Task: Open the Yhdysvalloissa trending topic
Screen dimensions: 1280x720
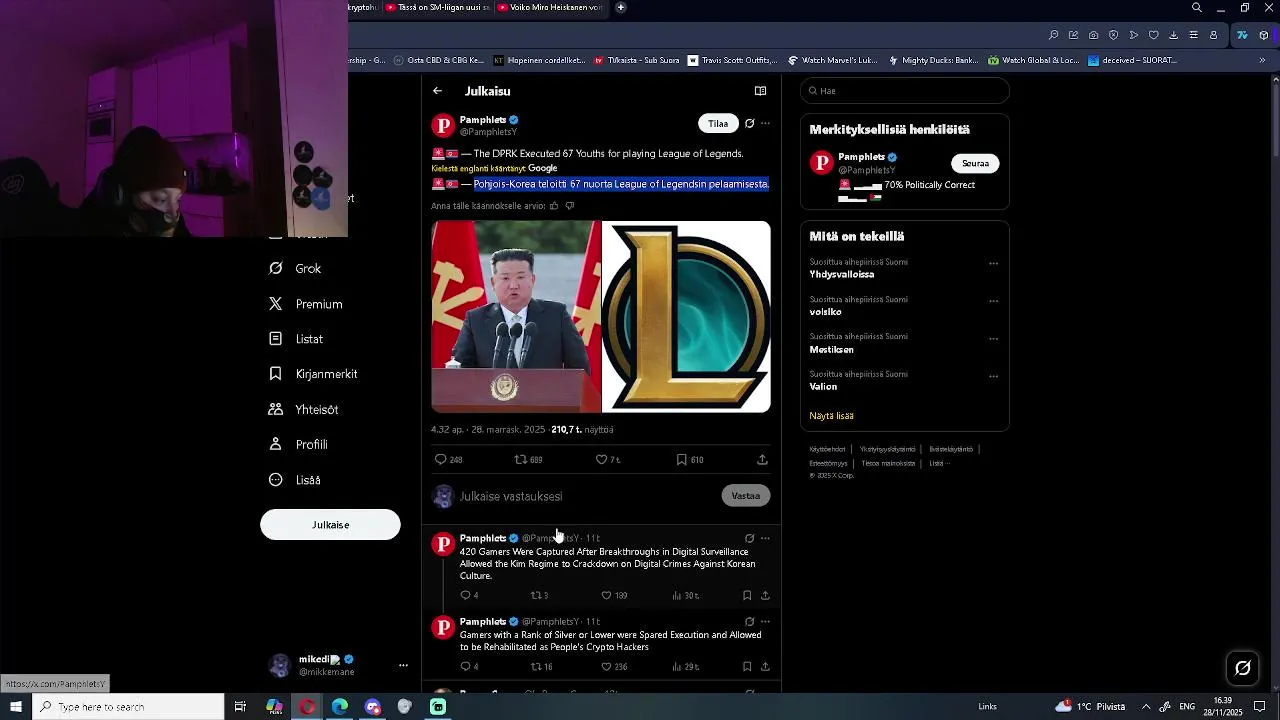Action: 842,275
